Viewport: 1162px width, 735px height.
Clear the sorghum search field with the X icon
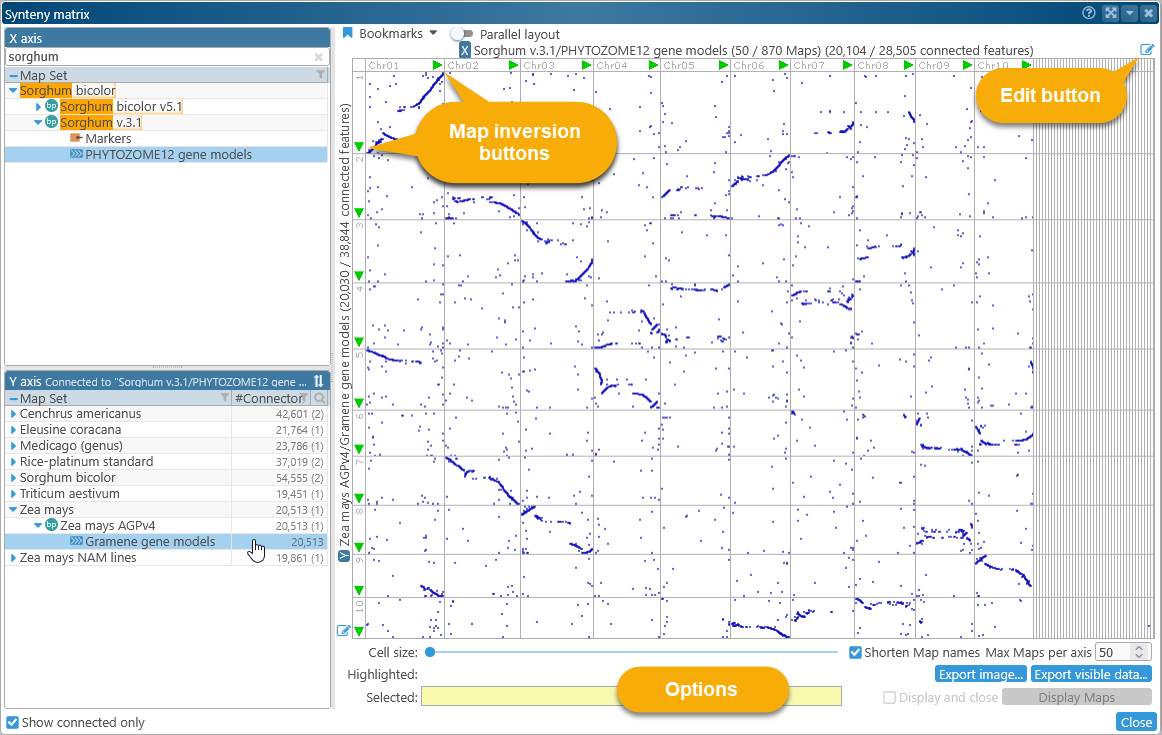click(319, 58)
